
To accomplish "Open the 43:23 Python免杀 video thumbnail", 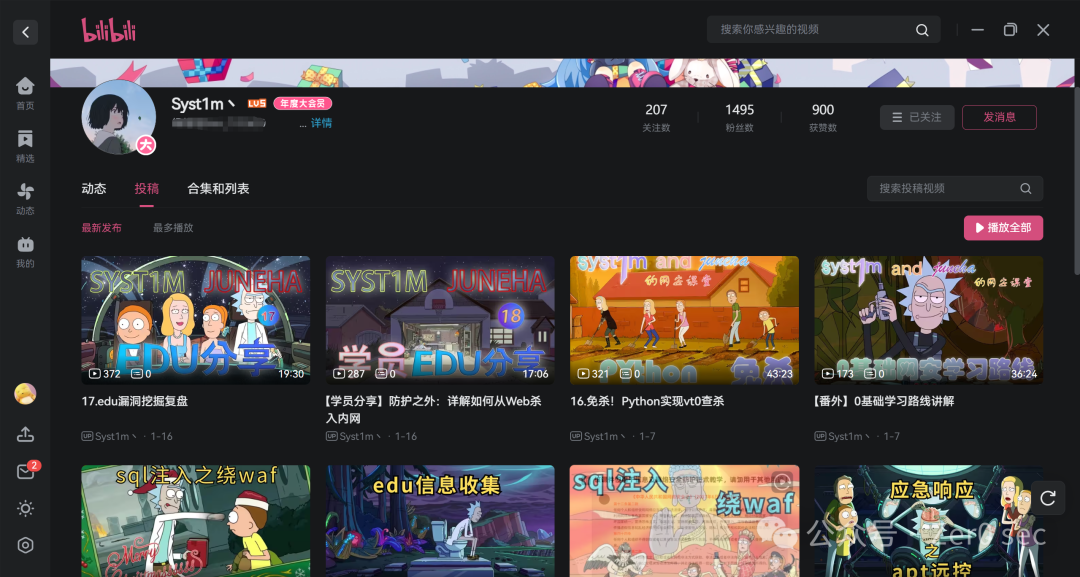I will coord(684,320).
